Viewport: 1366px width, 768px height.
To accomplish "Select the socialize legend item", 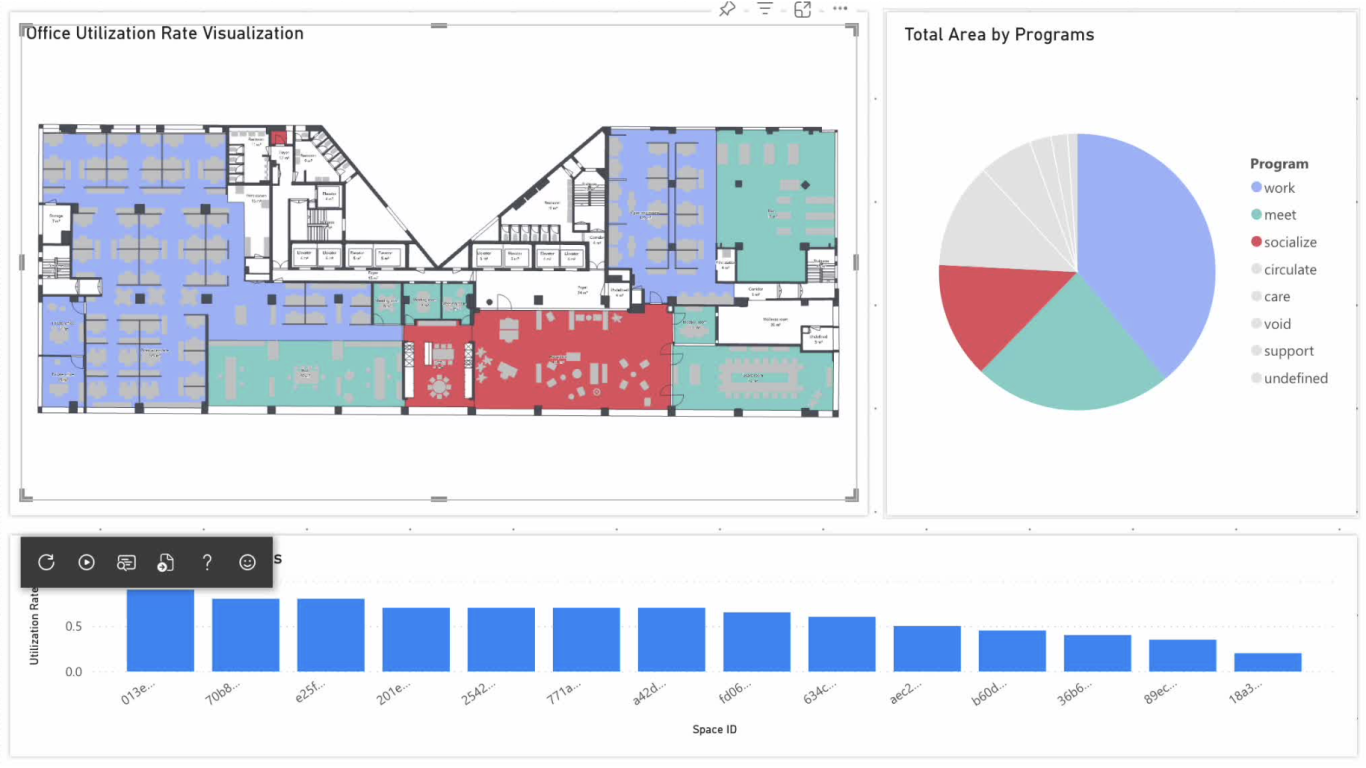I will tap(1284, 242).
